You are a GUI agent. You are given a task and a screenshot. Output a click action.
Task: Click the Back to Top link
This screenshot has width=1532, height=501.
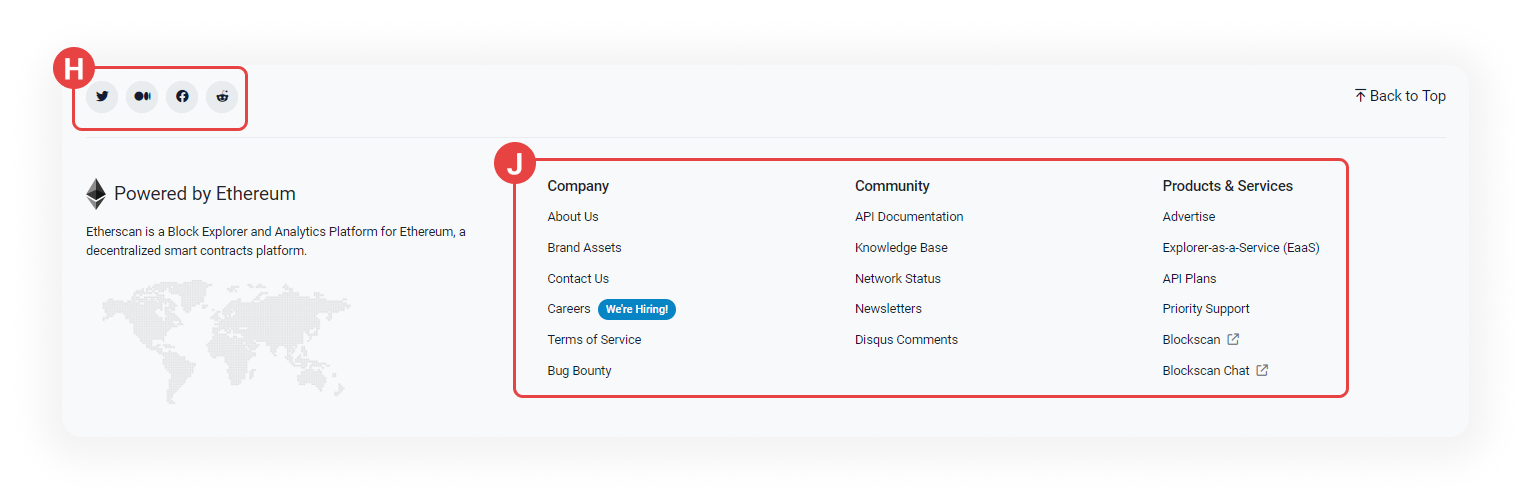[1400, 96]
